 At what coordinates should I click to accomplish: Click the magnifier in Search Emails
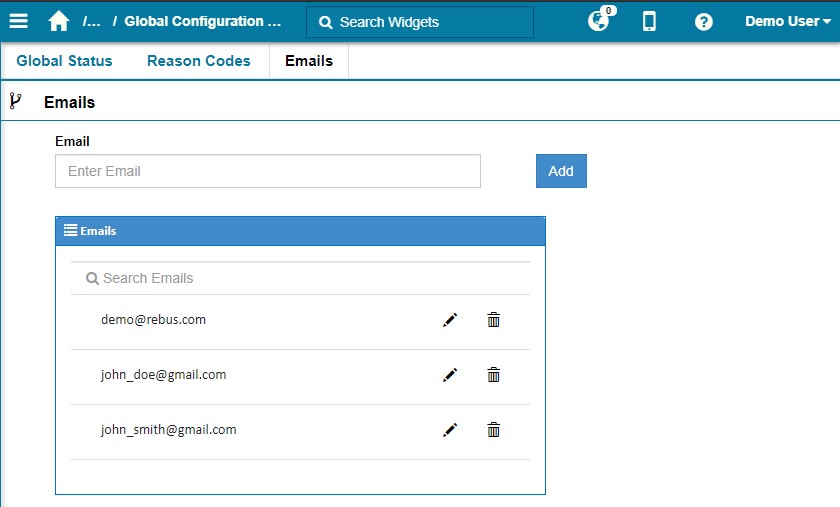(92, 278)
